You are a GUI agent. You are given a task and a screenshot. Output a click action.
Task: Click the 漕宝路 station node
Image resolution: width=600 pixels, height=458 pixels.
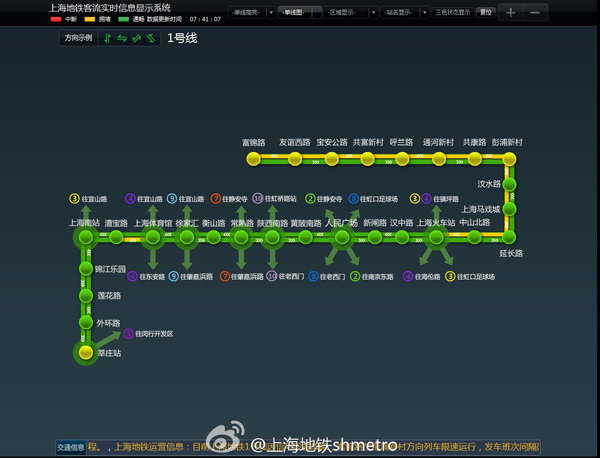tap(116, 237)
